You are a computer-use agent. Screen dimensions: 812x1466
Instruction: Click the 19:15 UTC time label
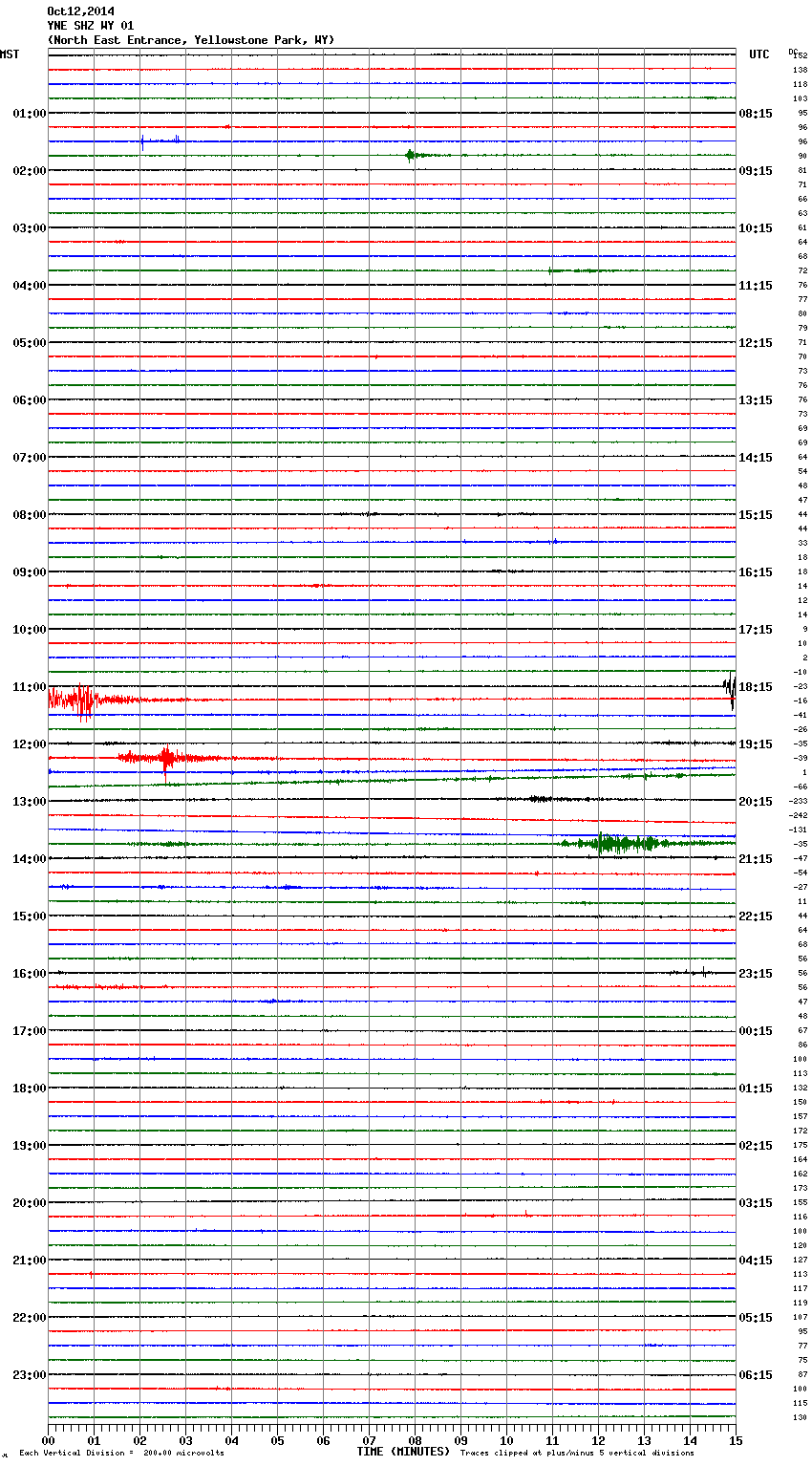click(x=756, y=744)
